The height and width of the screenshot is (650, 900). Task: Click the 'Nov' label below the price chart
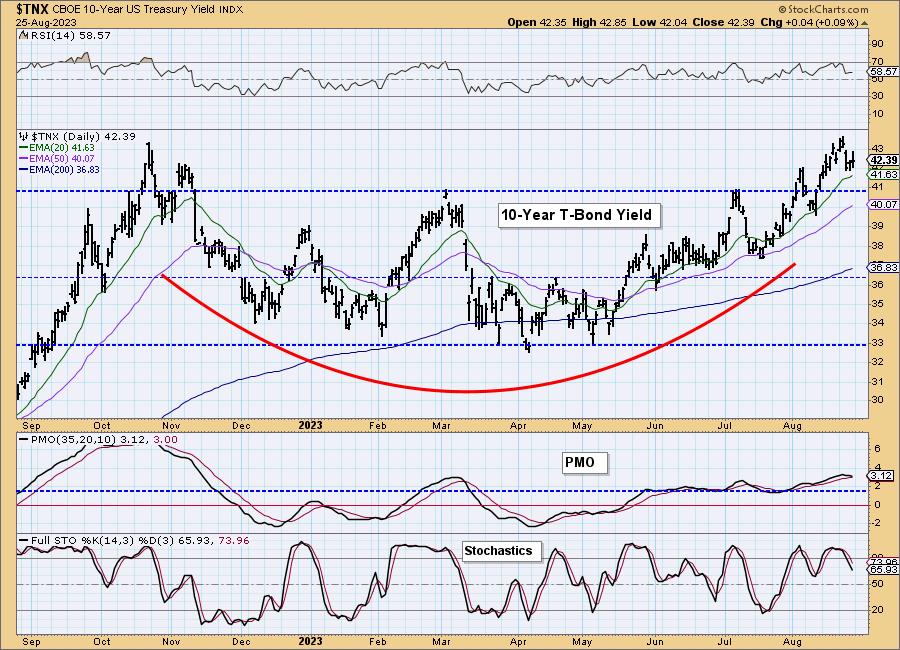(x=172, y=426)
